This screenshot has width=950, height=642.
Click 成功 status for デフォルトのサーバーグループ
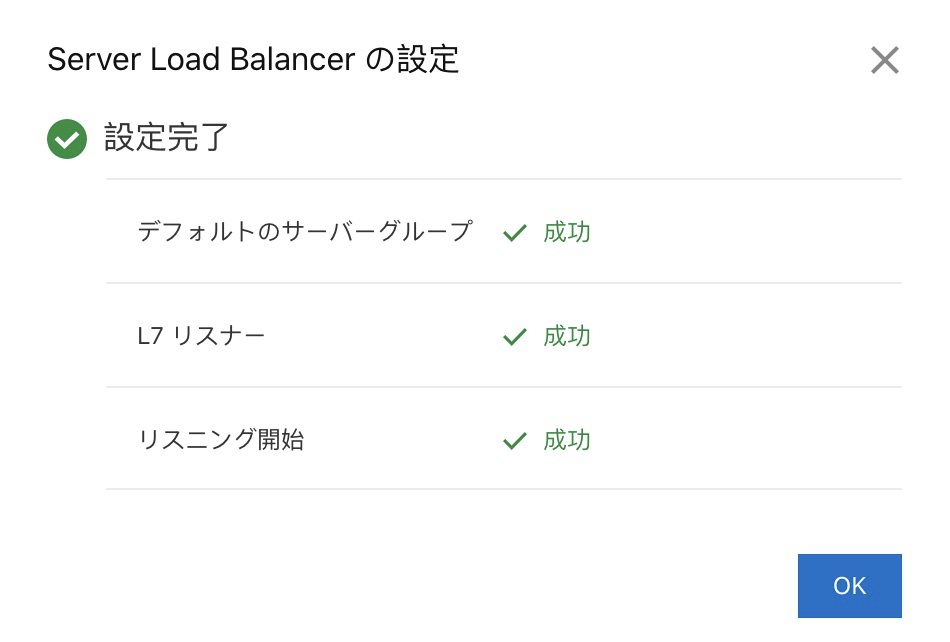click(567, 233)
